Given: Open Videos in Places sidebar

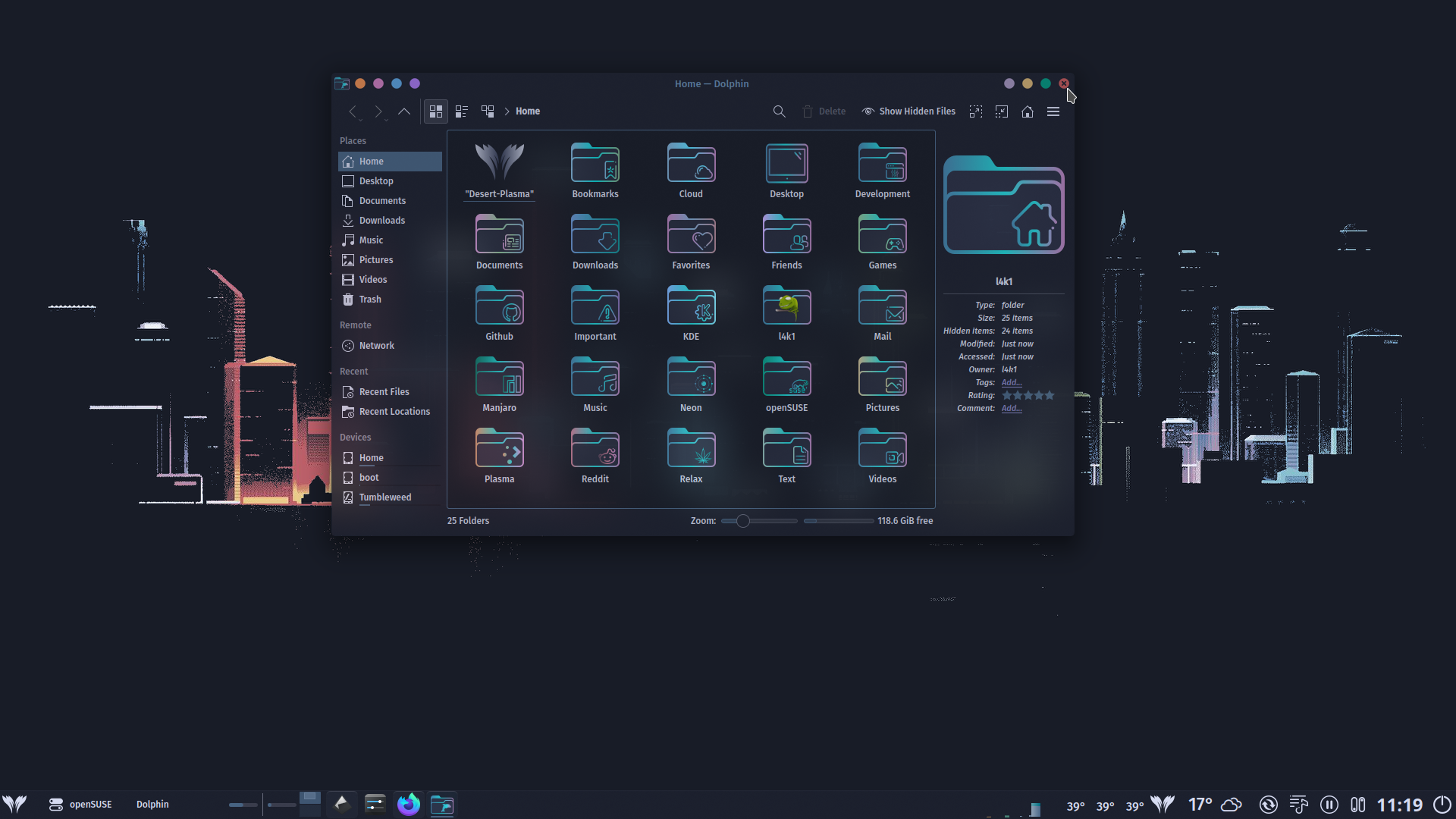Looking at the screenshot, I should [390, 280].
